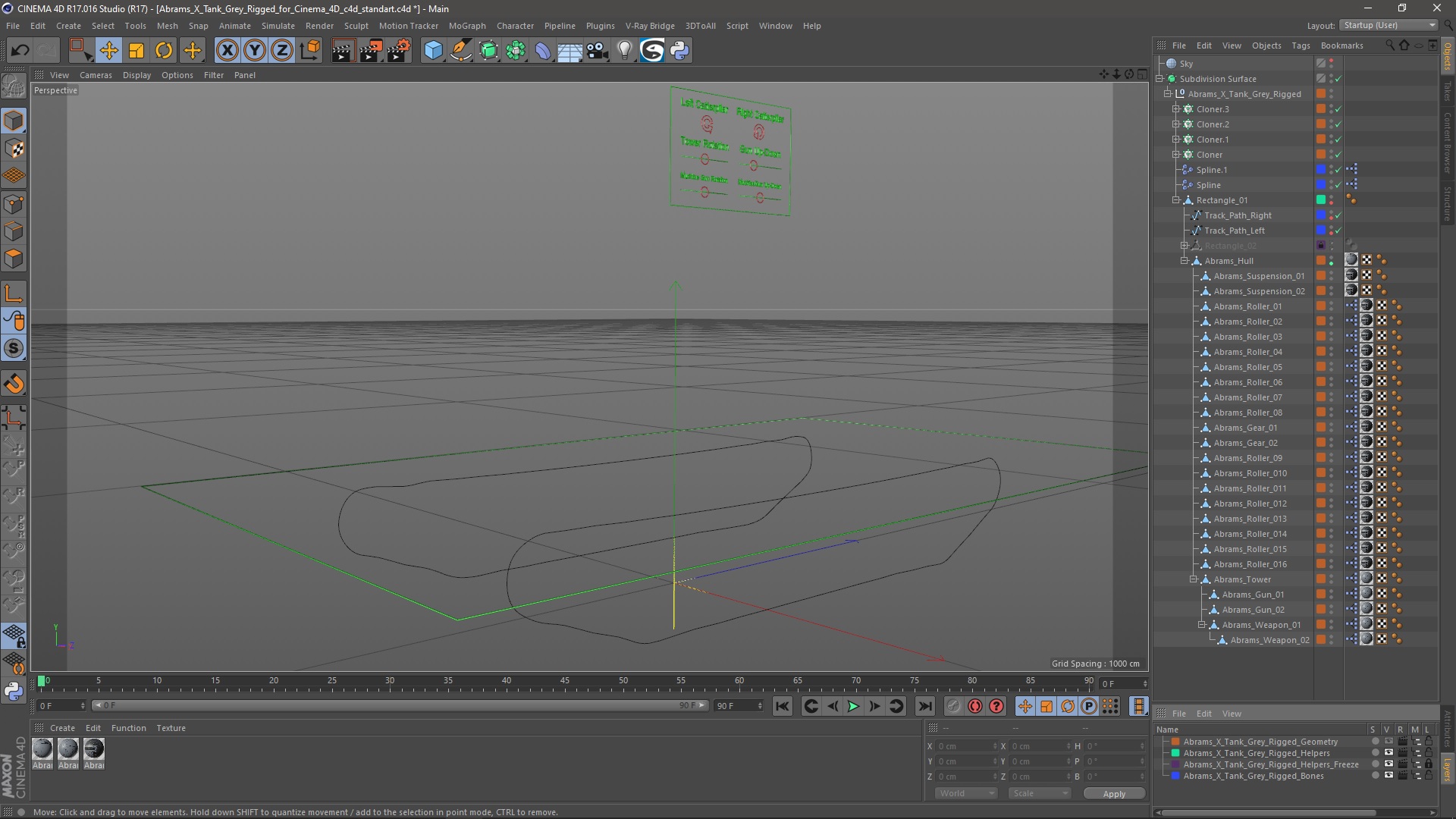Click Render to Picture Viewer icon
This screenshot has height=819, width=1456.
click(370, 51)
